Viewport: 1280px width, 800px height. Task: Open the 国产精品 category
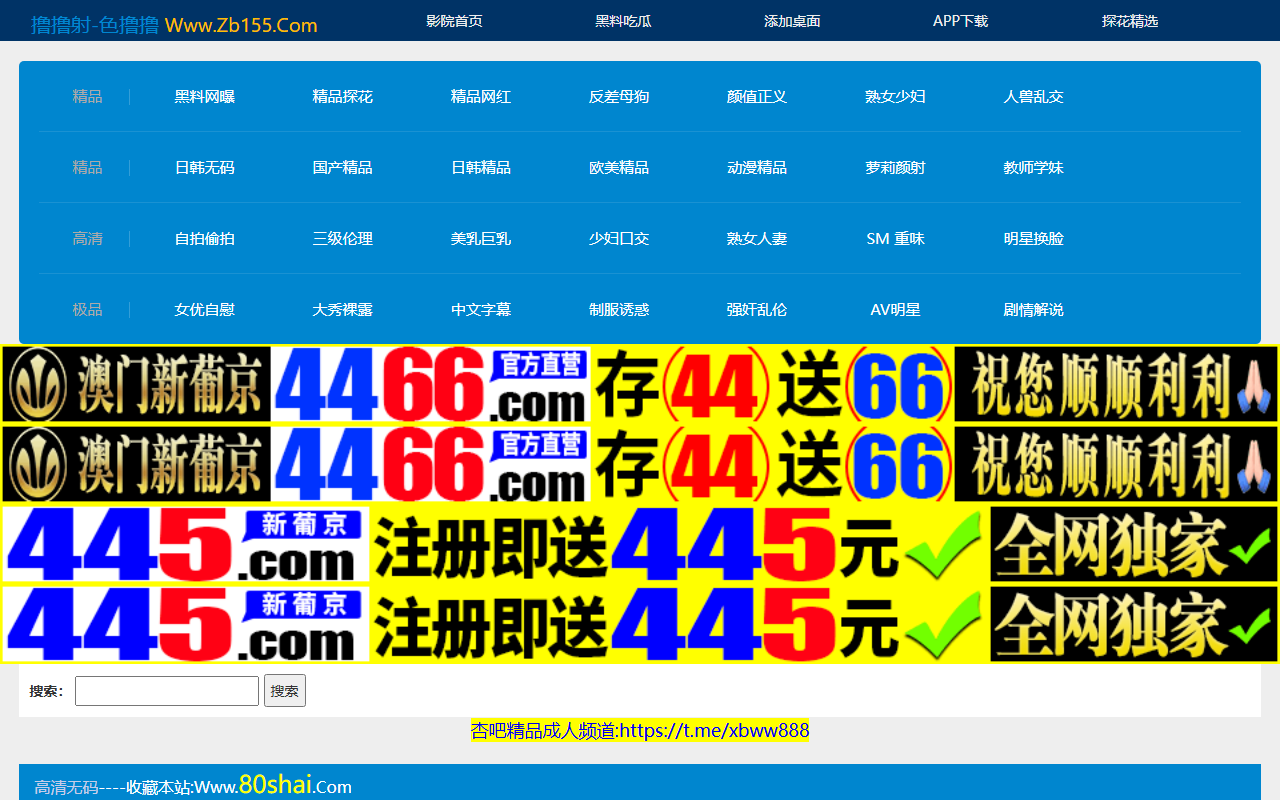pos(343,168)
